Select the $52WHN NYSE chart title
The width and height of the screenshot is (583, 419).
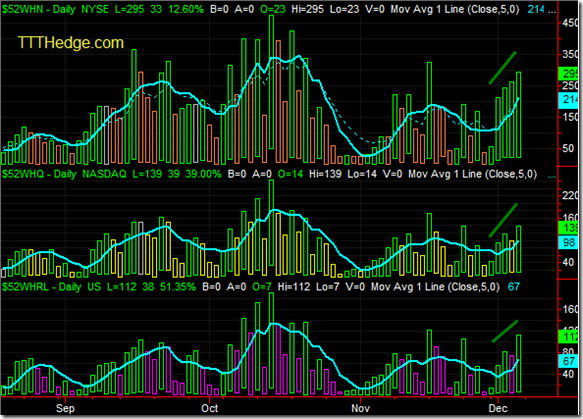coord(56,9)
